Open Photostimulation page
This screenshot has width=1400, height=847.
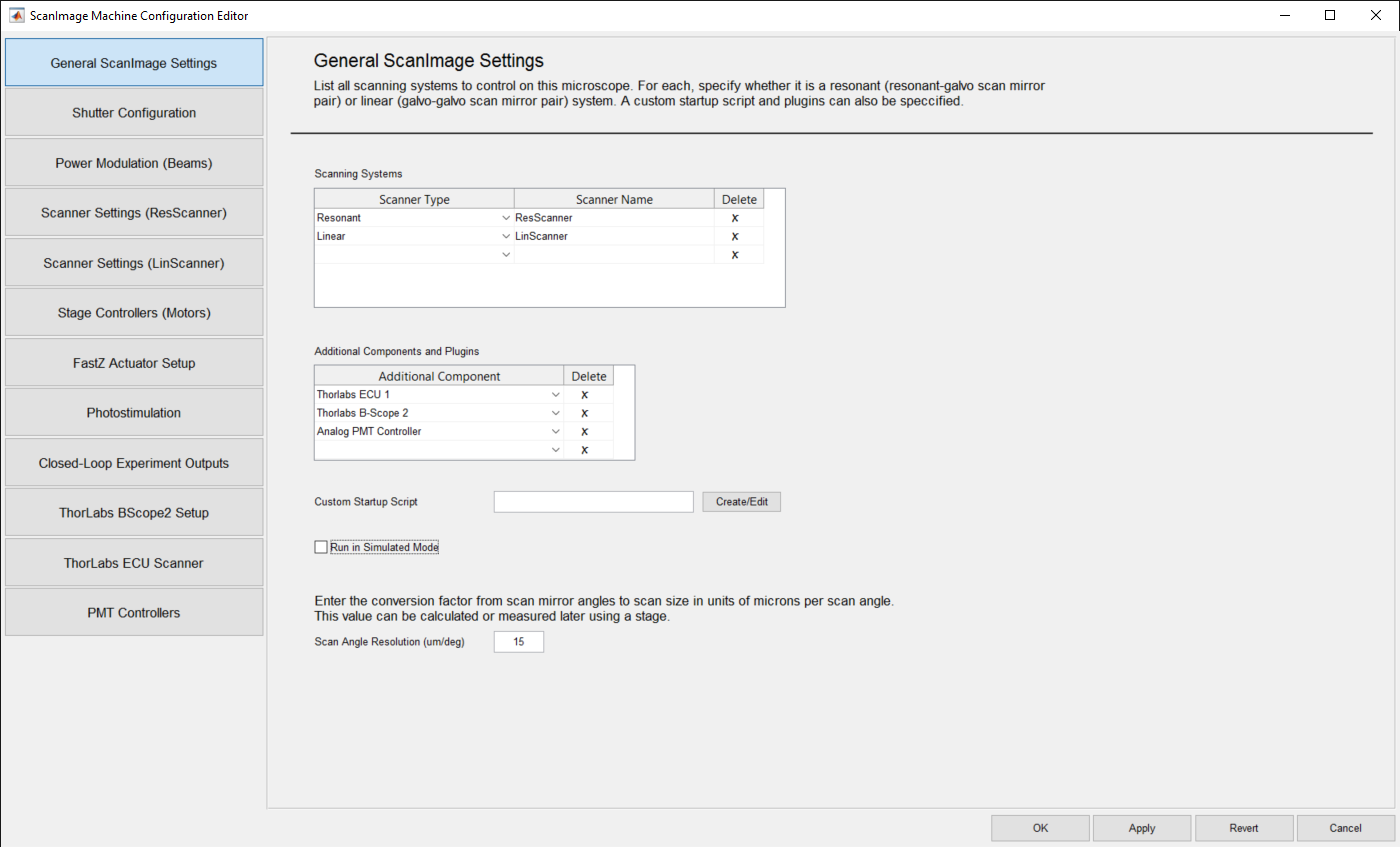pos(134,412)
